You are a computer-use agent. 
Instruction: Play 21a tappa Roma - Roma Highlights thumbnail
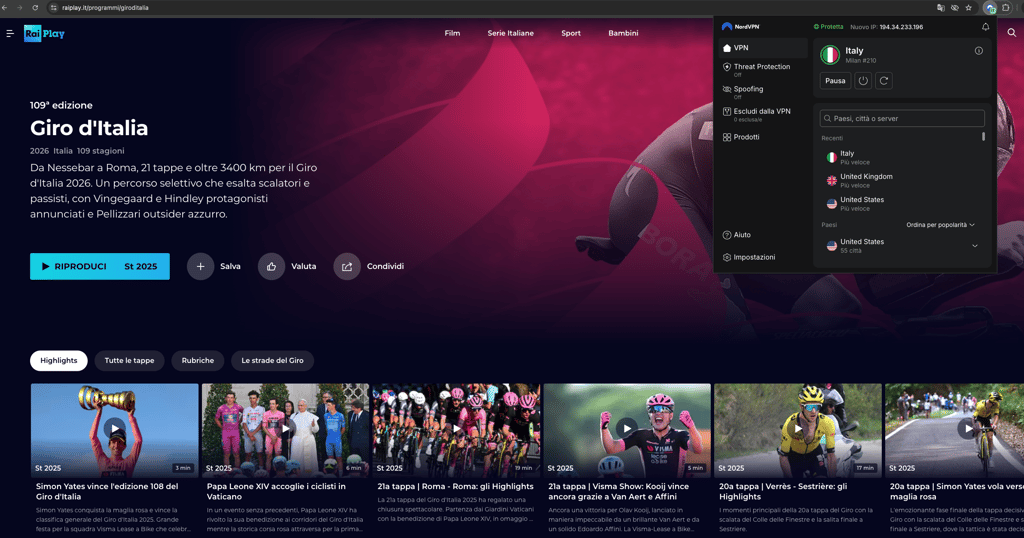[x=456, y=429]
